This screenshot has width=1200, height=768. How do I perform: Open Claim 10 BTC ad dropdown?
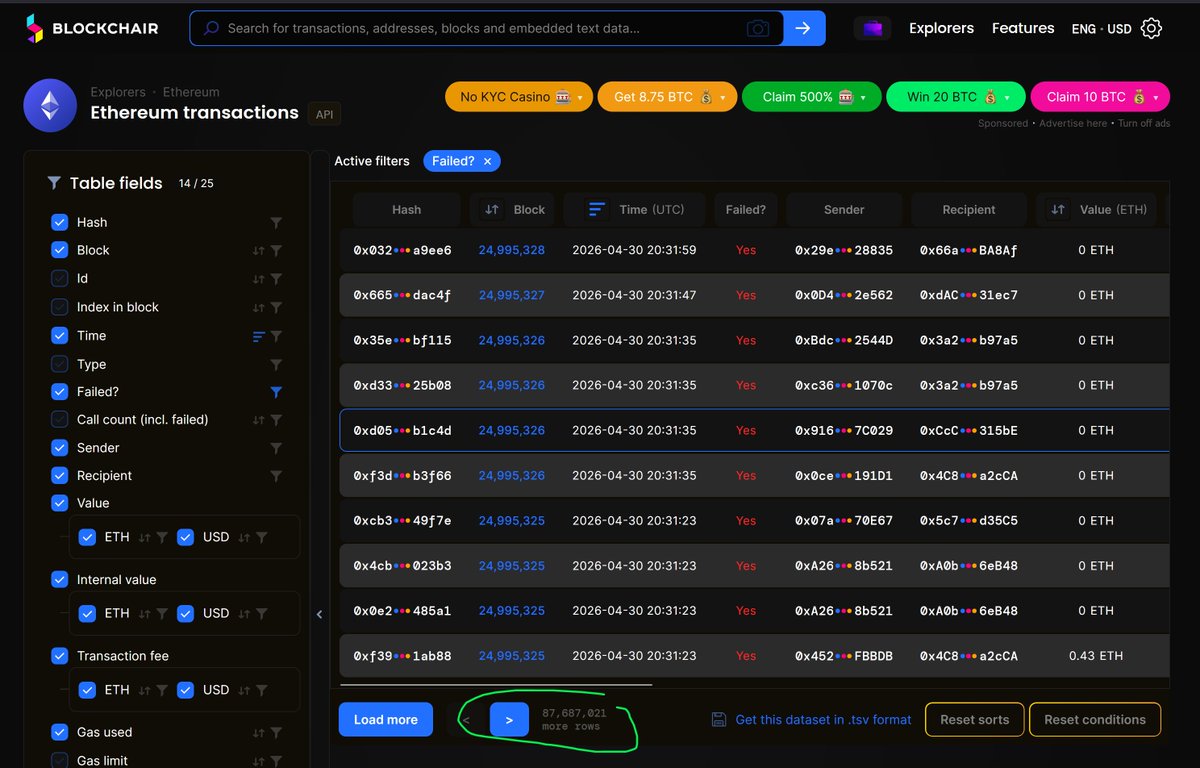pos(1100,97)
